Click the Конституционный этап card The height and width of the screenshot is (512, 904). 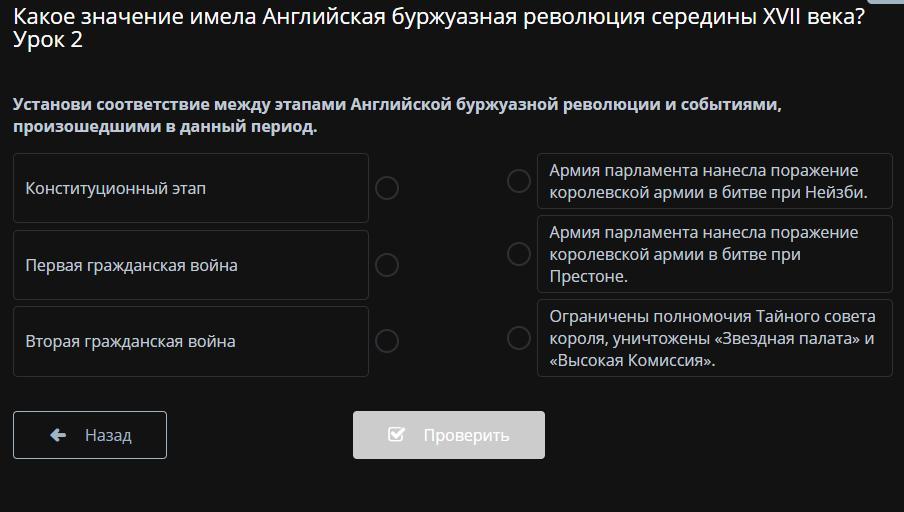(x=190, y=188)
